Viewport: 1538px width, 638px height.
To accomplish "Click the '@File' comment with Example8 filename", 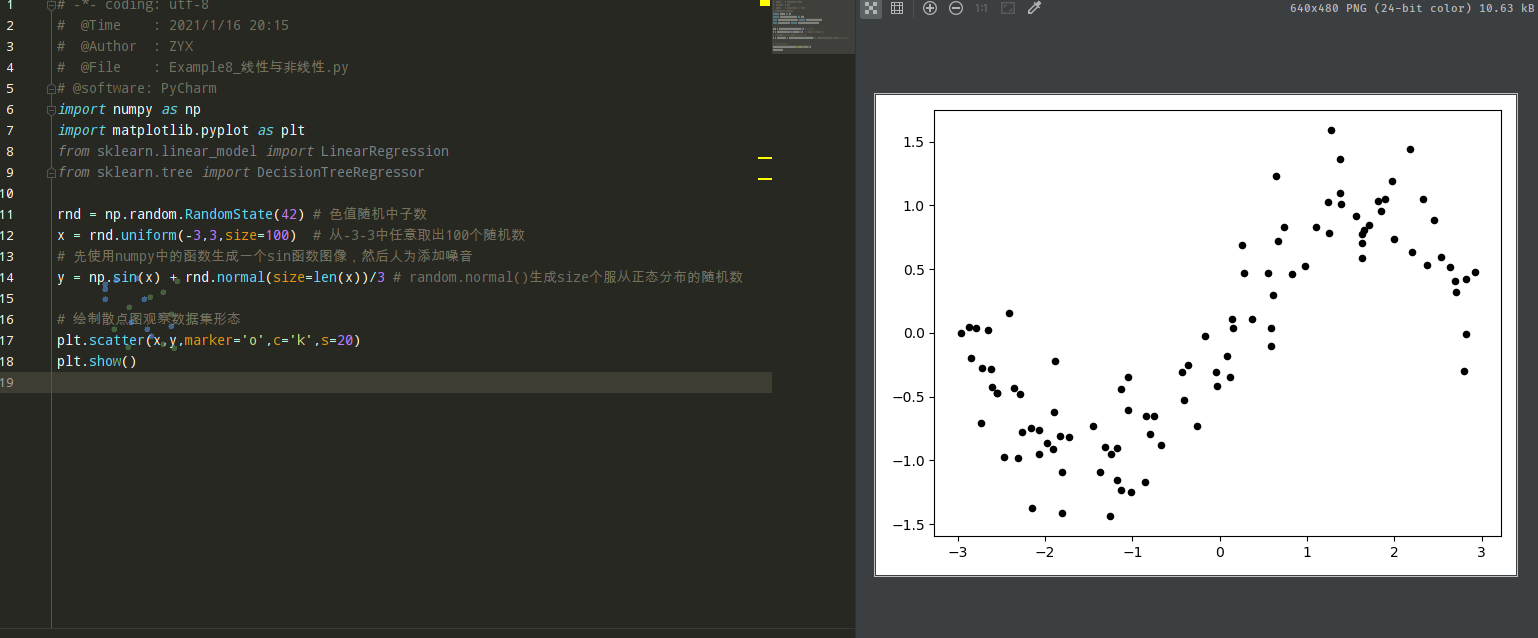I will pyautogui.click(x=203, y=67).
